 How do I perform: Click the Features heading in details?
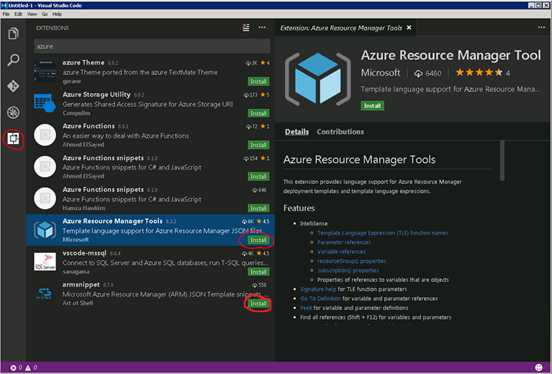click(x=299, y=208)
